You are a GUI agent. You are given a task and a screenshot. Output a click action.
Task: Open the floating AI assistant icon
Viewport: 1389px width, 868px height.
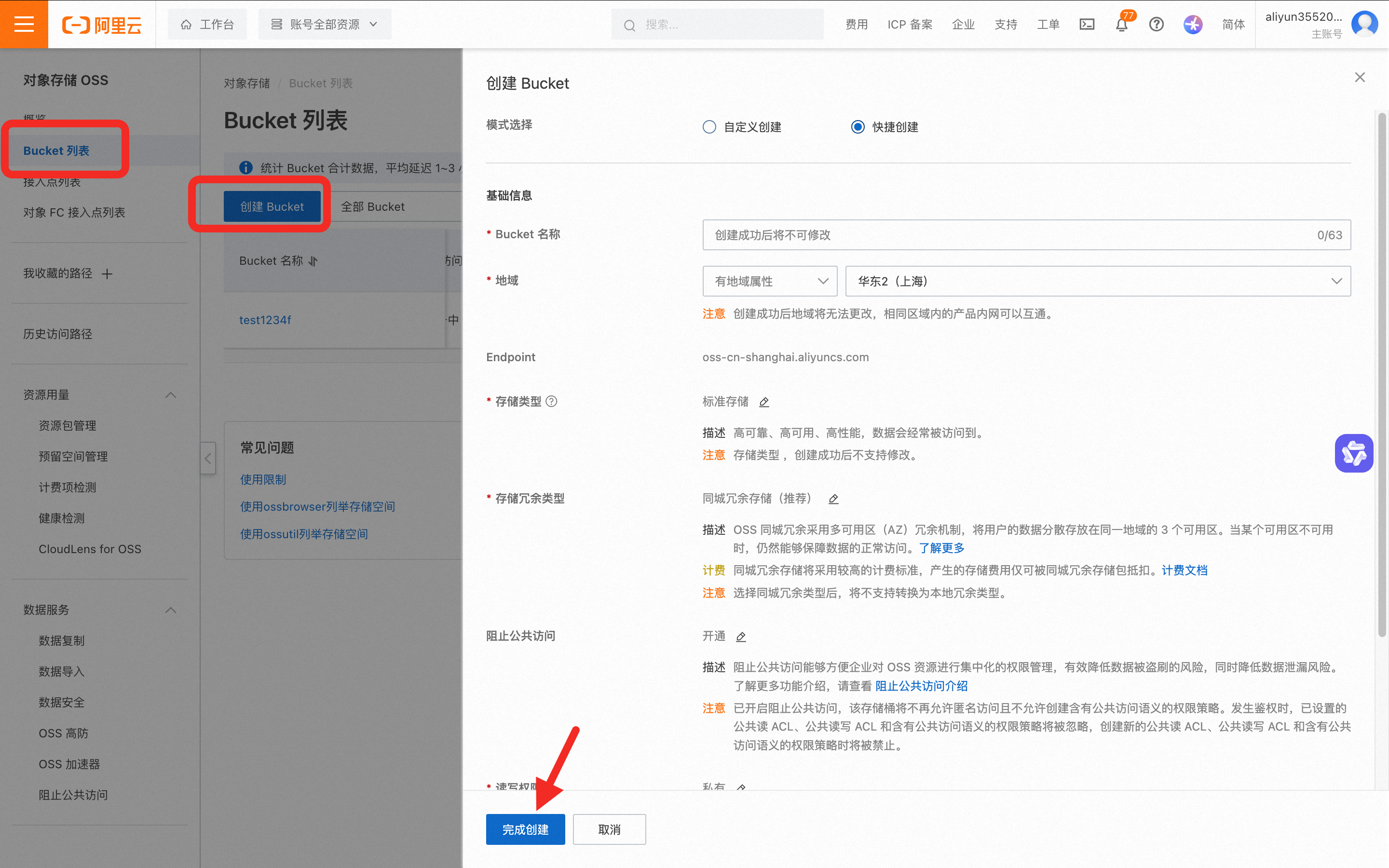point(1353,453)
